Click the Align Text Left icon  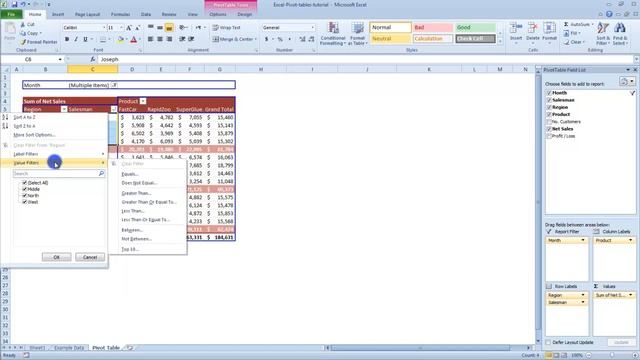click(151, 39)
